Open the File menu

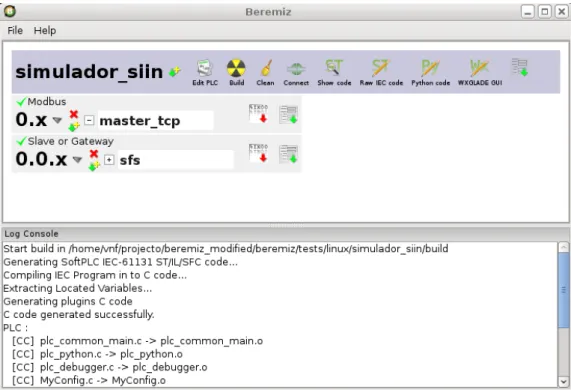click(15, 31)
